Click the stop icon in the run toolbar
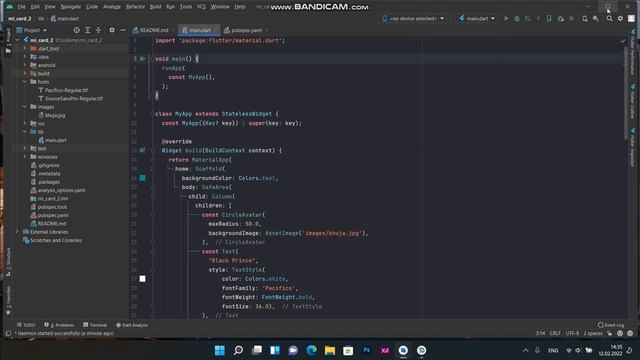The height and width of the screenshot is (360, 640). 571,18
